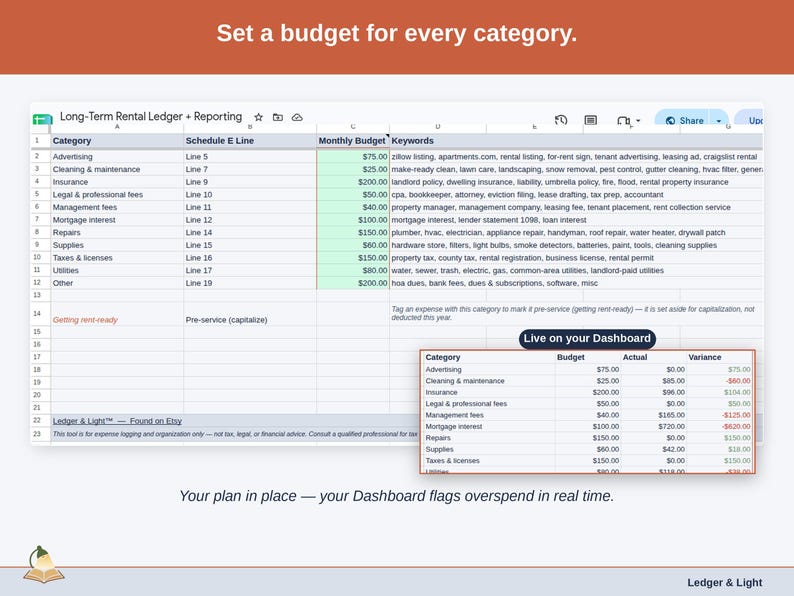Select the Line 9 cell
The width and height of the screenshot is (794, 596).
(x=250, y=182)
